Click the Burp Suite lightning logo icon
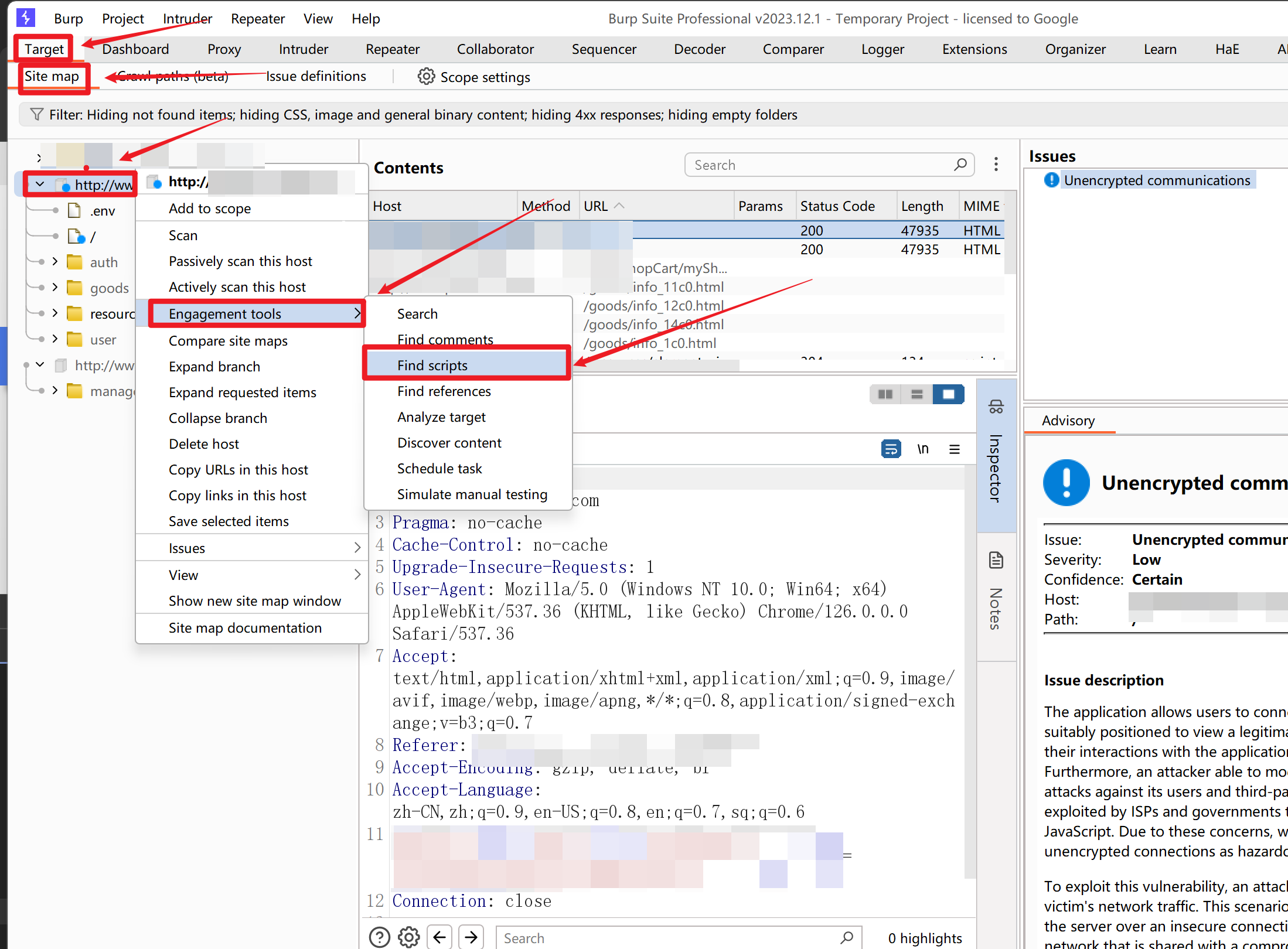The image size is (1288, 949). click(26, 18)
